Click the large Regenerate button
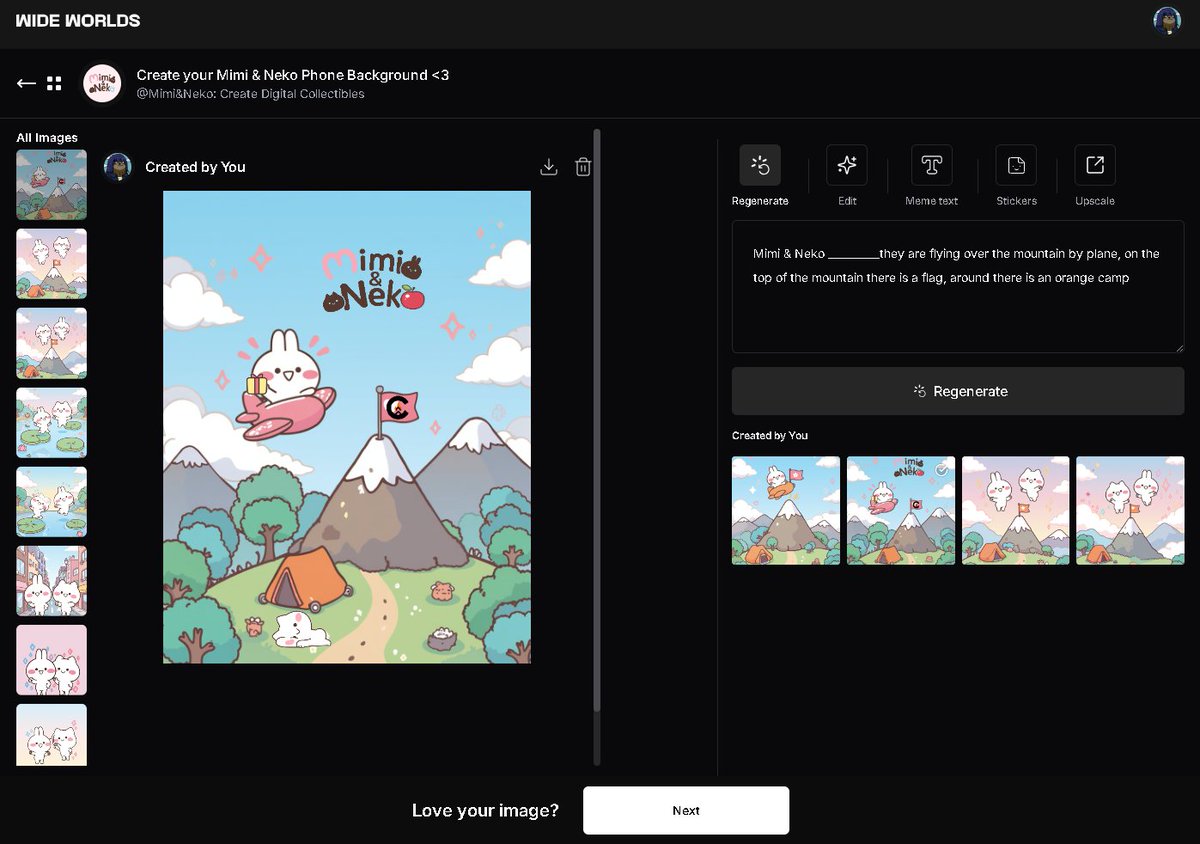Viewport: 1200px width, 844px height. [x=958, y=391]
